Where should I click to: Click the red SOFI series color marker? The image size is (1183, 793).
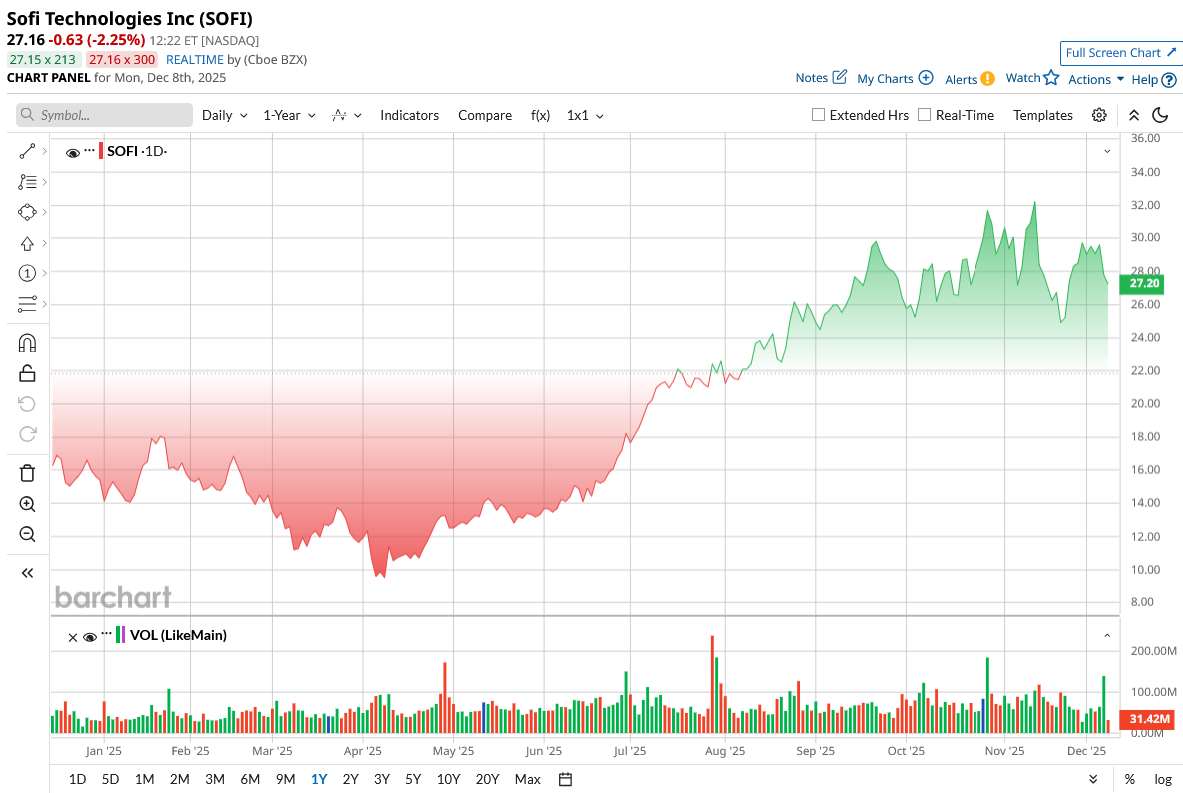click(101, 150)
